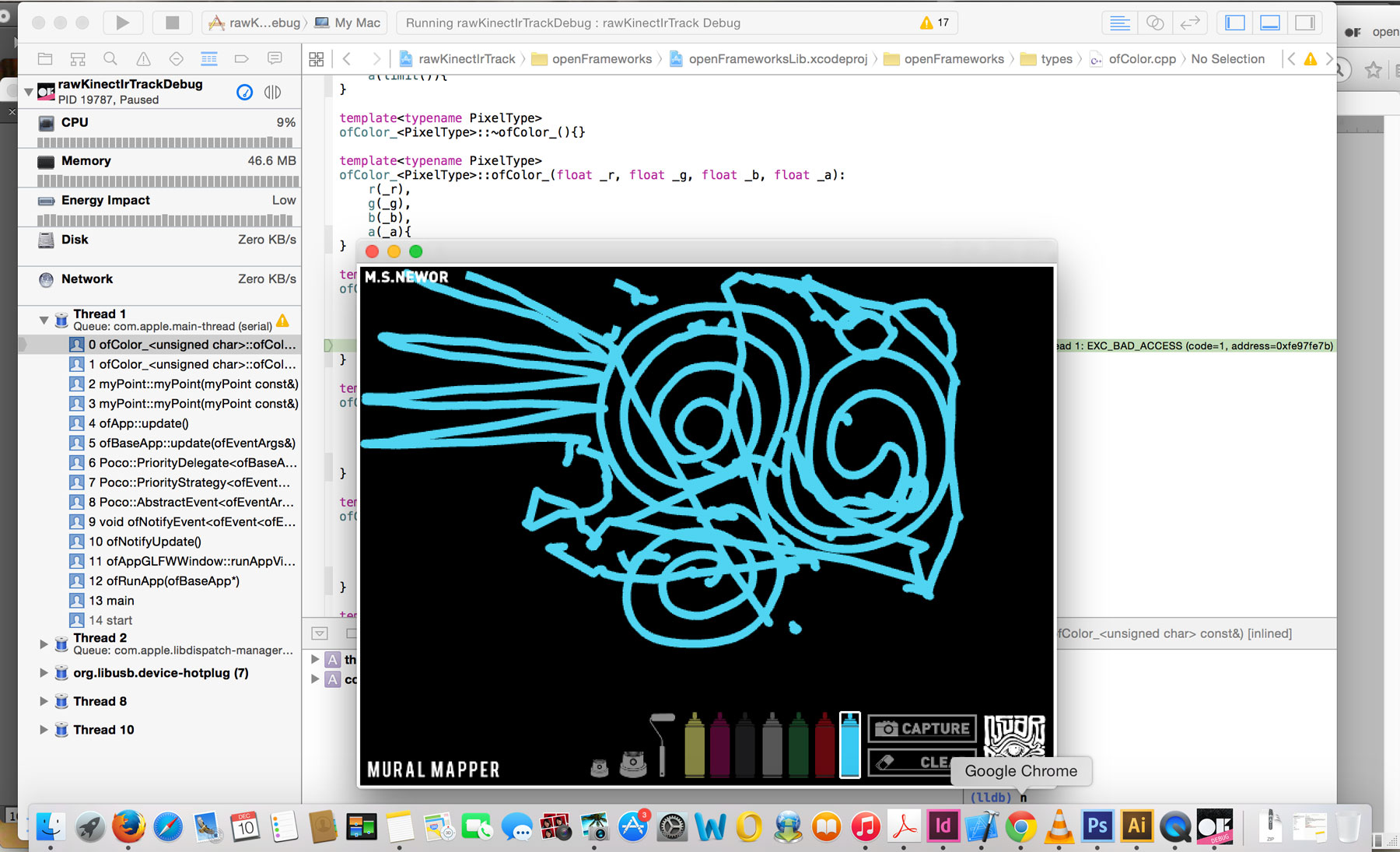1400x852 pixels.
Task: Go forward in editor history
Action: coord(376,59)
